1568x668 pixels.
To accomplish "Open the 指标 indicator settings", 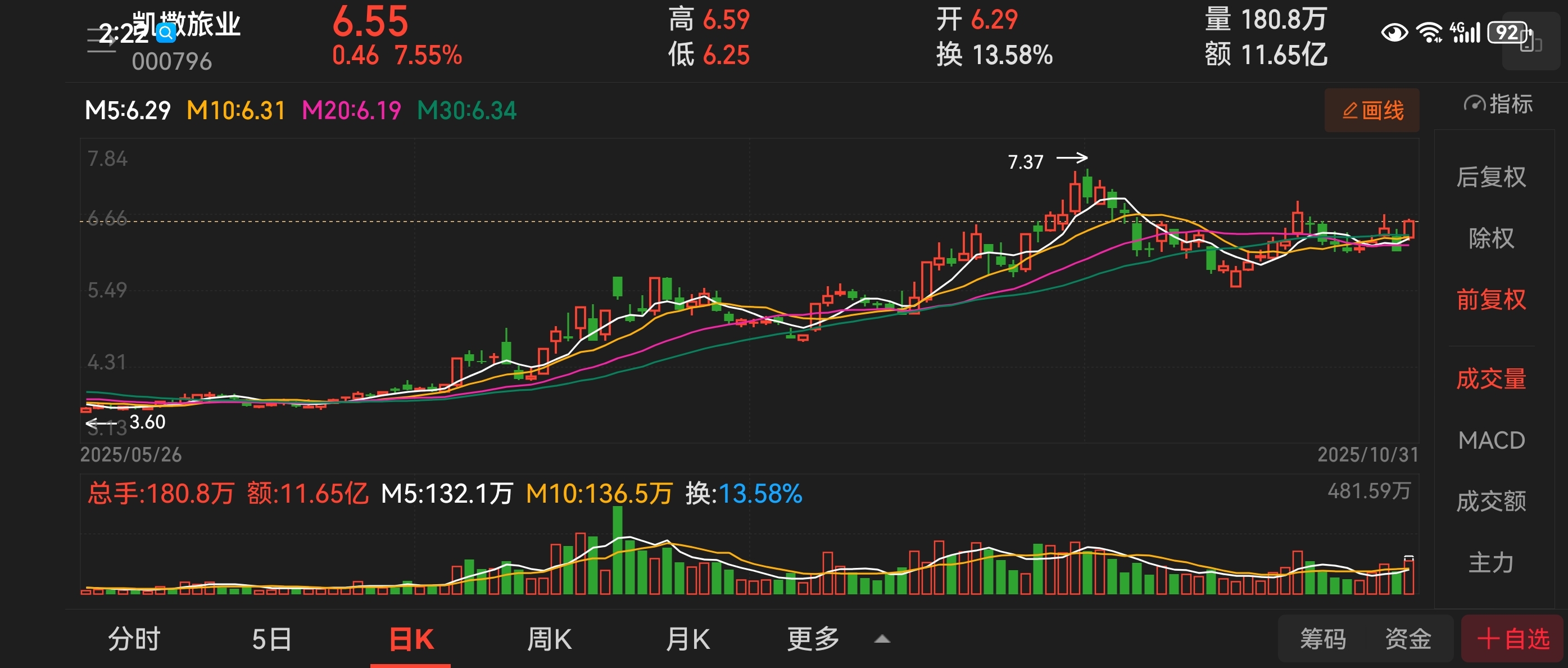I will pos(1498,105).
